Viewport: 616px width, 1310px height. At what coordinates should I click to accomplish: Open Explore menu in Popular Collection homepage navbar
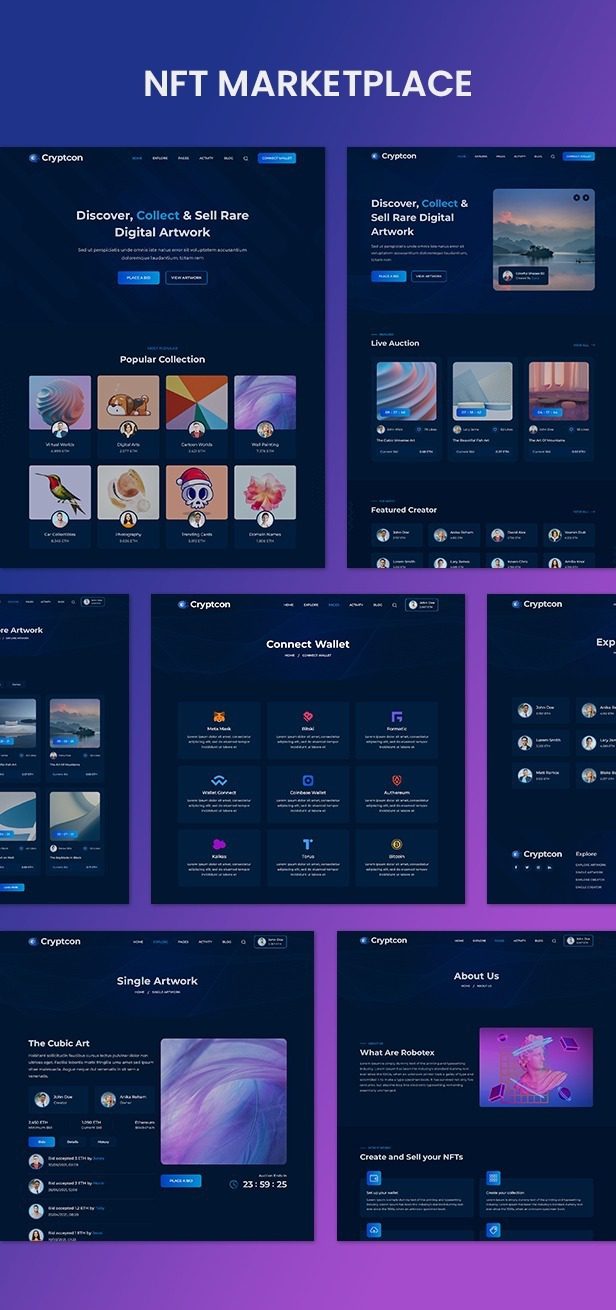pyautogui.click(x=160, y=158)
